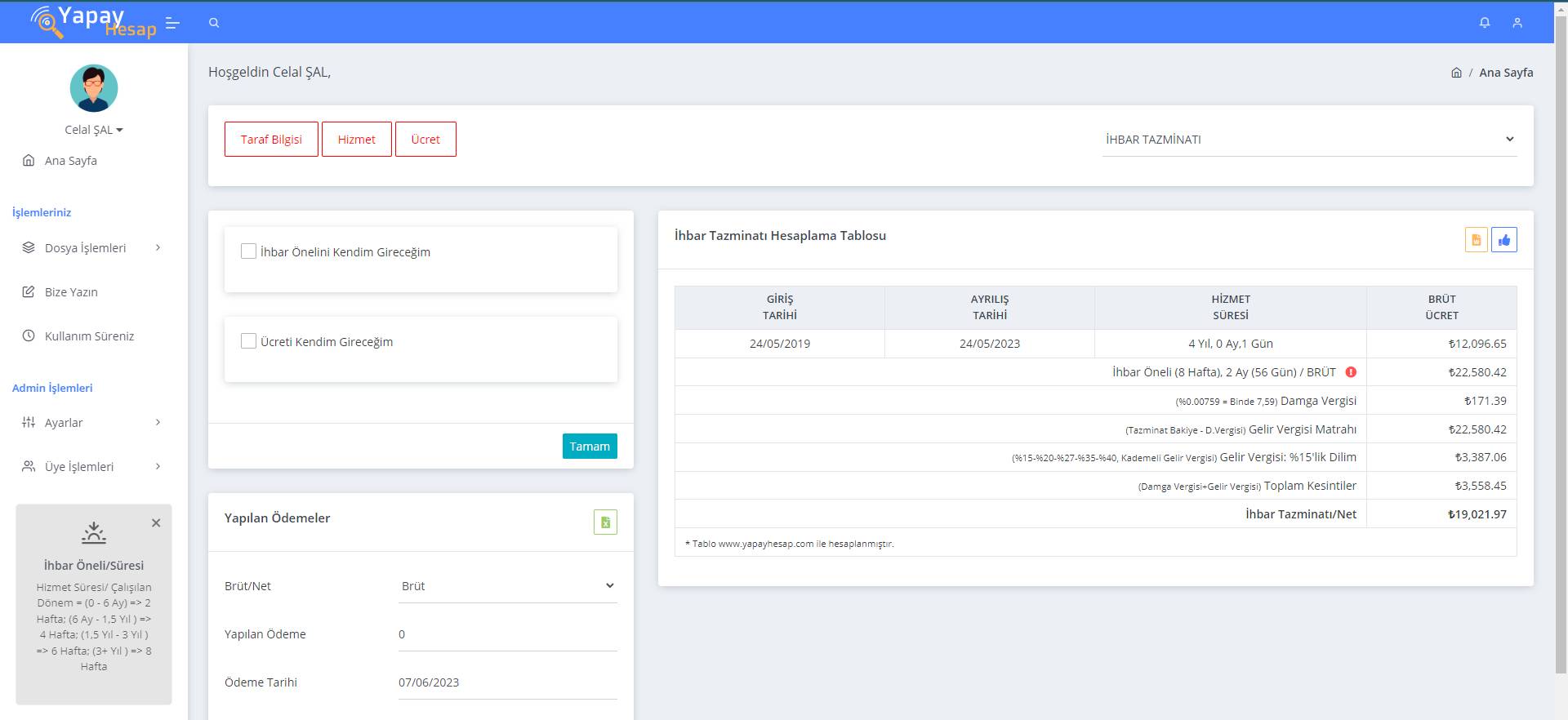
Task: Click the Yapılan Ödeme input field
Action: (x=507, y=634)
